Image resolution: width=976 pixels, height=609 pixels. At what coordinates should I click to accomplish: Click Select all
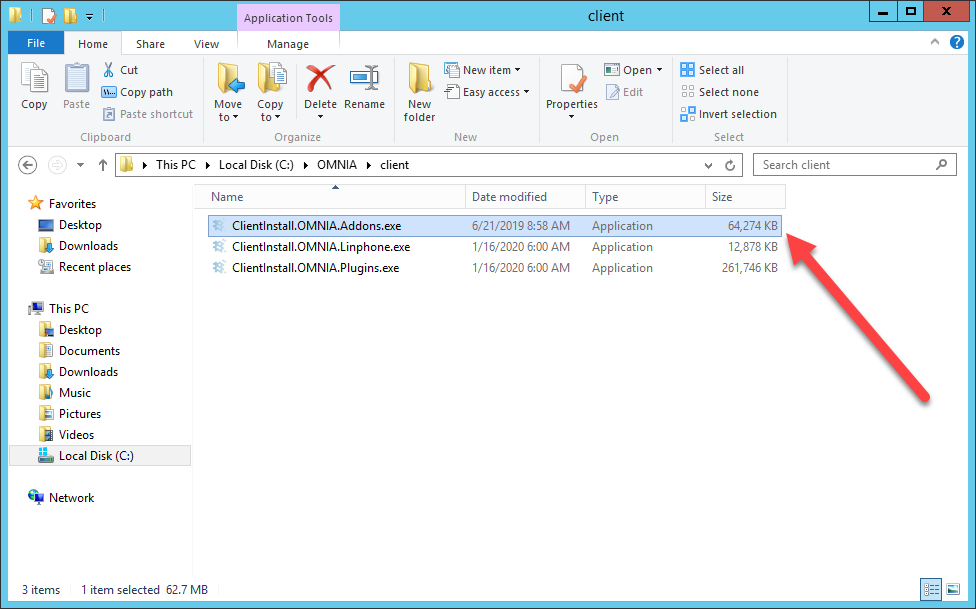point(712,70)
